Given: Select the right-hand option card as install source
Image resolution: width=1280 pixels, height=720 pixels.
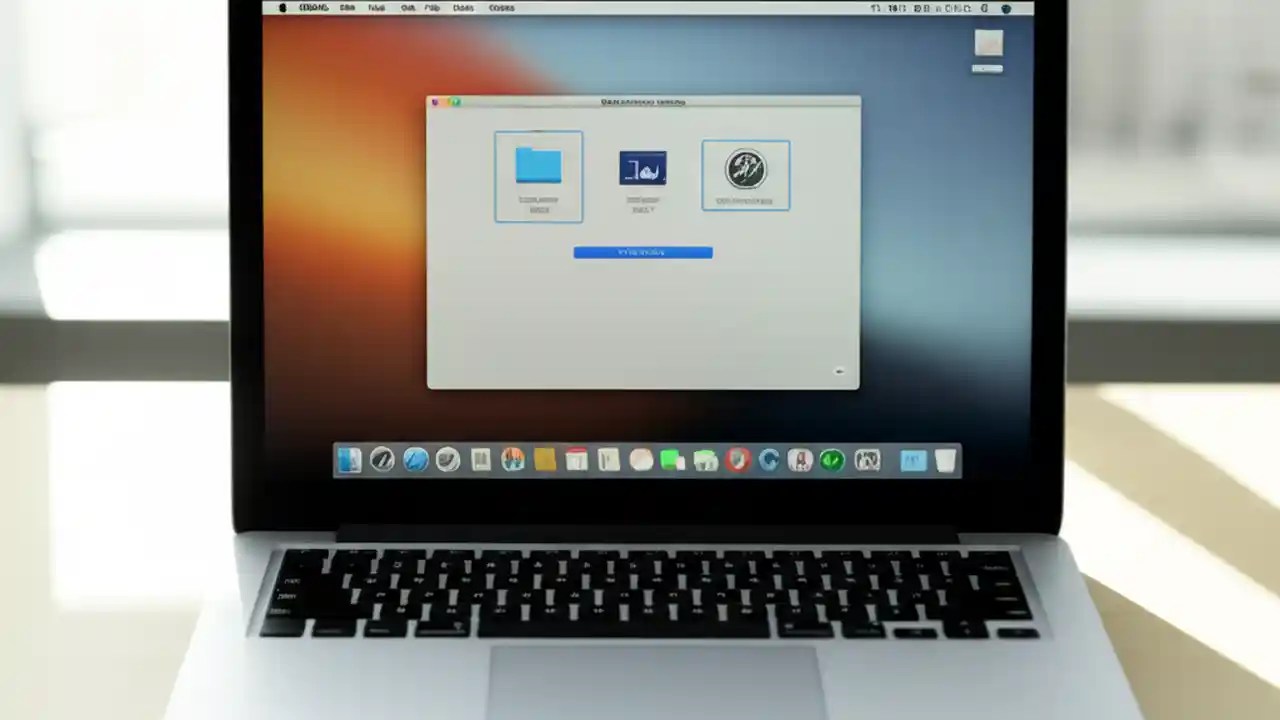Looking at the screenshot, I should (x=745, y=175).
